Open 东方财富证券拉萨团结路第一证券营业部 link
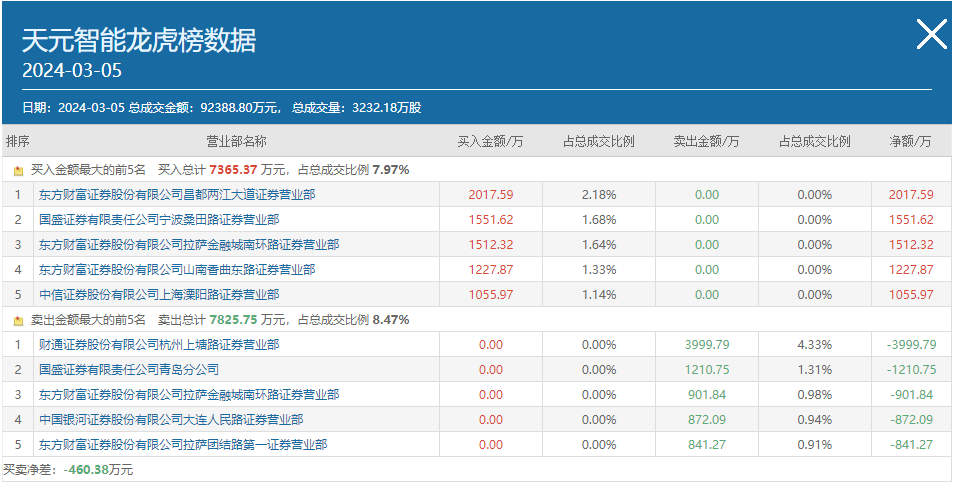This screenshot has height=487, width=955. 183,445
